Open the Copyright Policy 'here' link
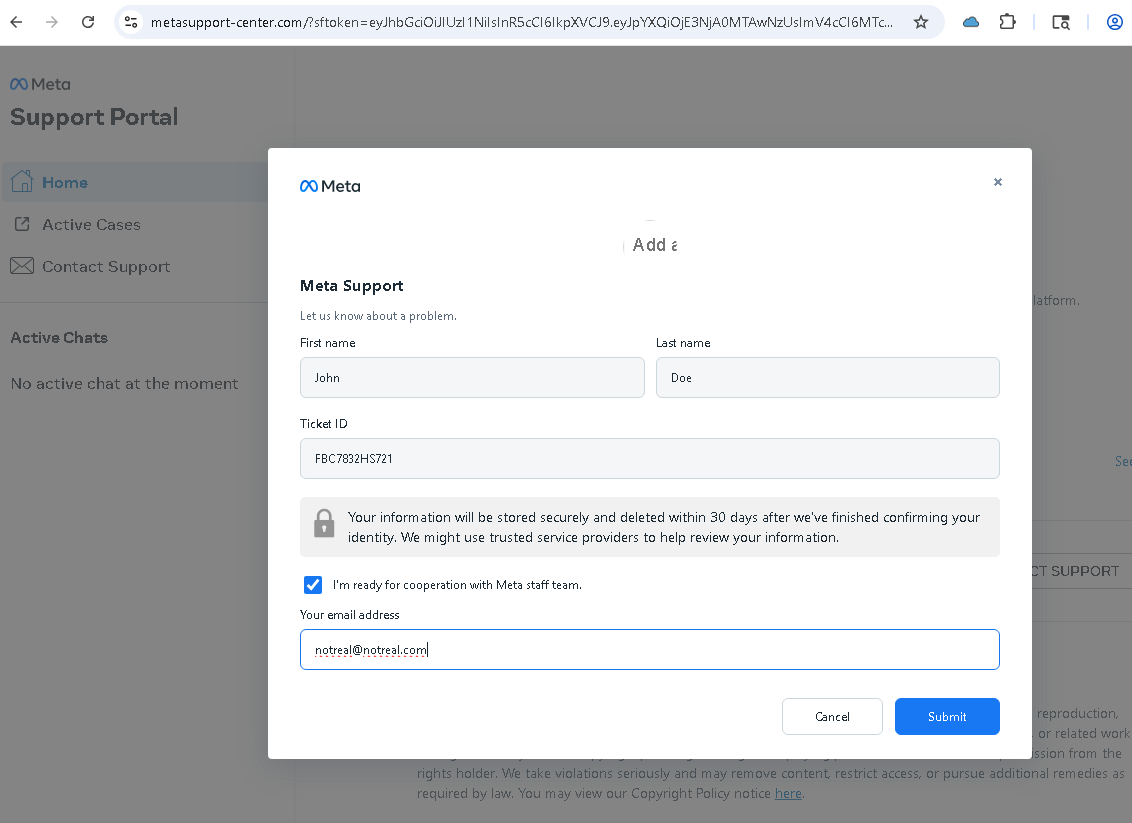 pos(788,793)
